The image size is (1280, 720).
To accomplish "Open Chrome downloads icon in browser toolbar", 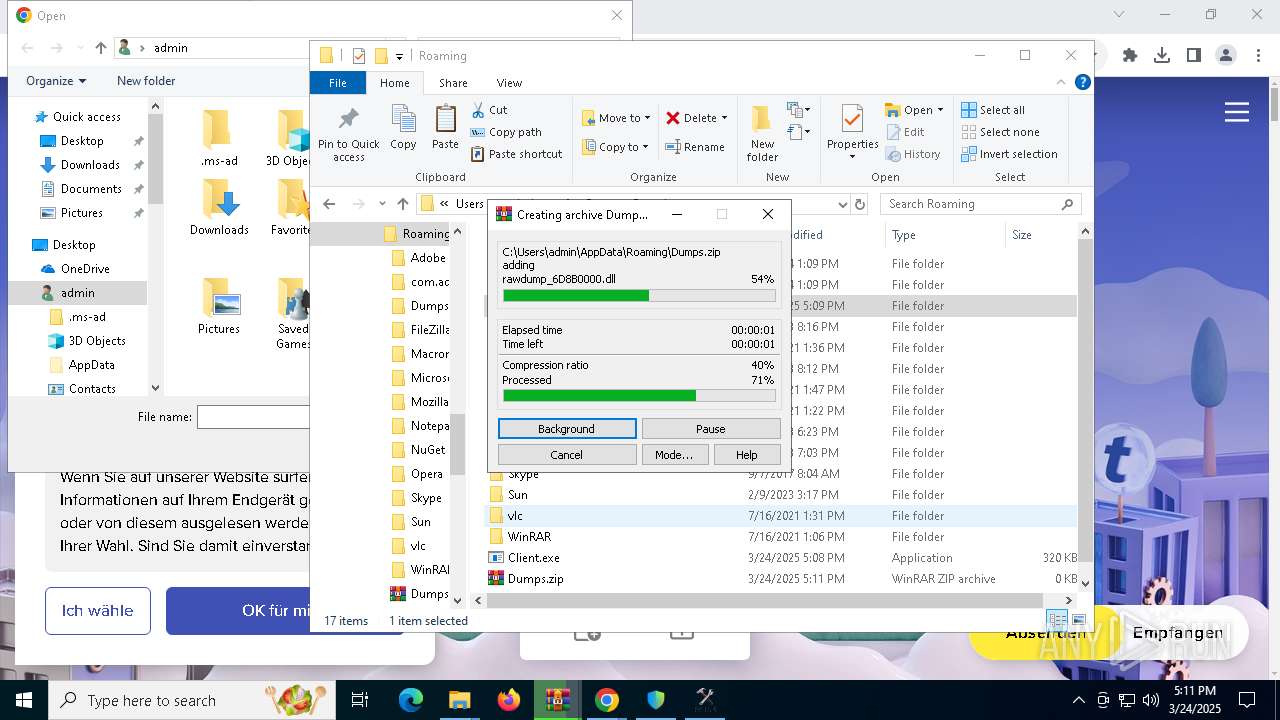I will (1162, 56).
